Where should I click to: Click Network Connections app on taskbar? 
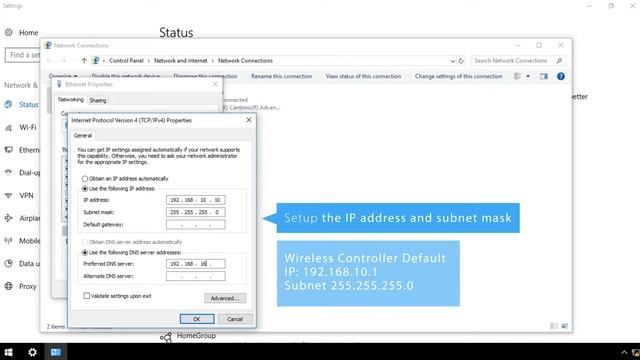56,352
